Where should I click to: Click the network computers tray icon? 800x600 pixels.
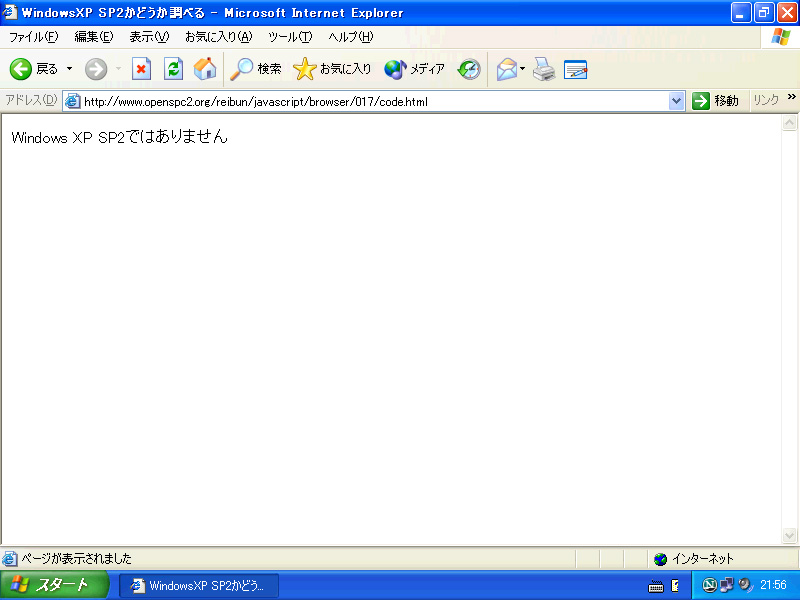[727, 585]
